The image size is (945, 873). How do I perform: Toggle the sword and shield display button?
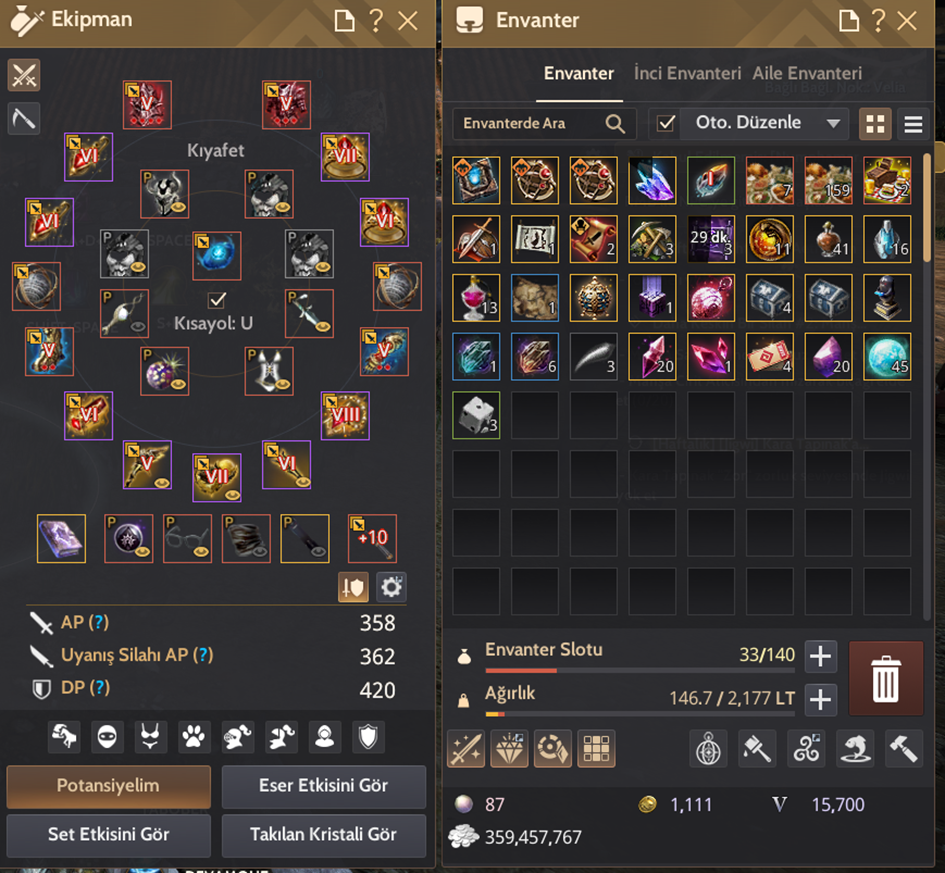pos(353,587)
